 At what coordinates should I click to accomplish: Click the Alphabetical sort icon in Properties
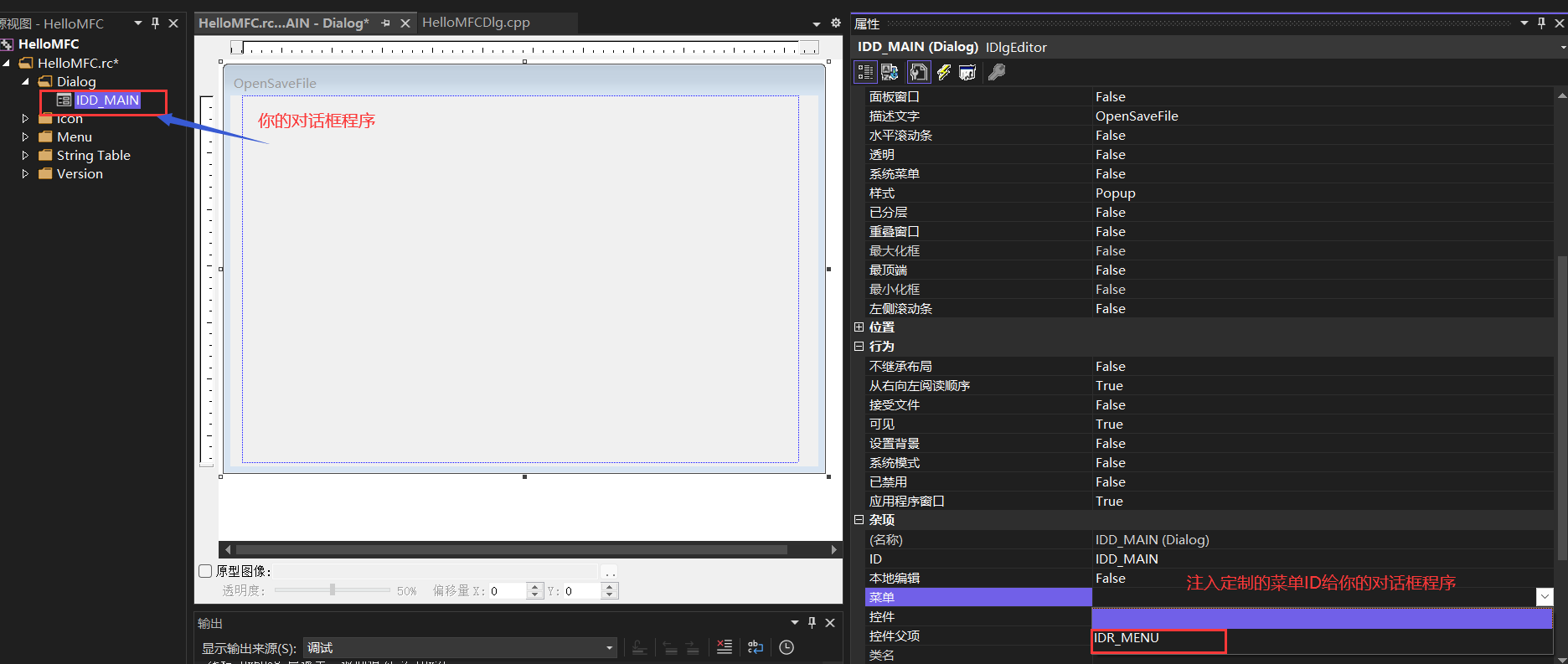click(x=890, y=73)
